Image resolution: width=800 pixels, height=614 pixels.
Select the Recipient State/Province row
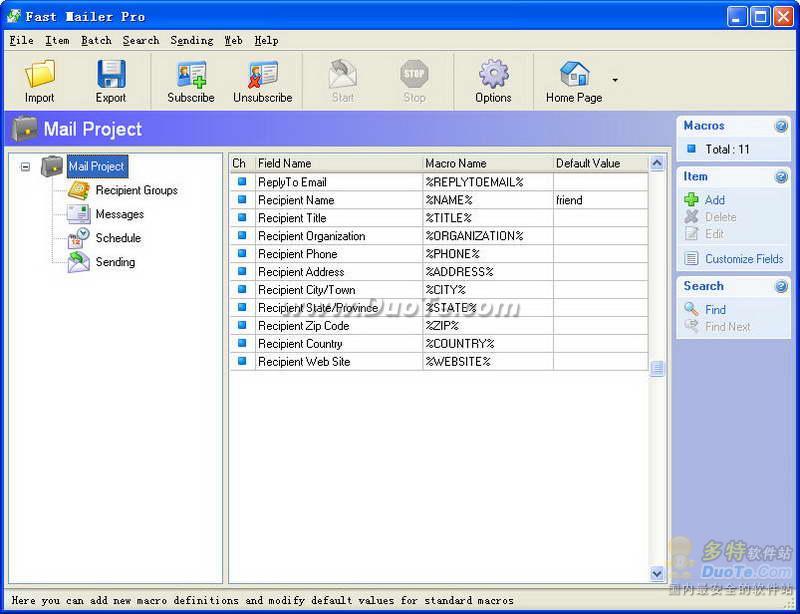click(439, 308)
